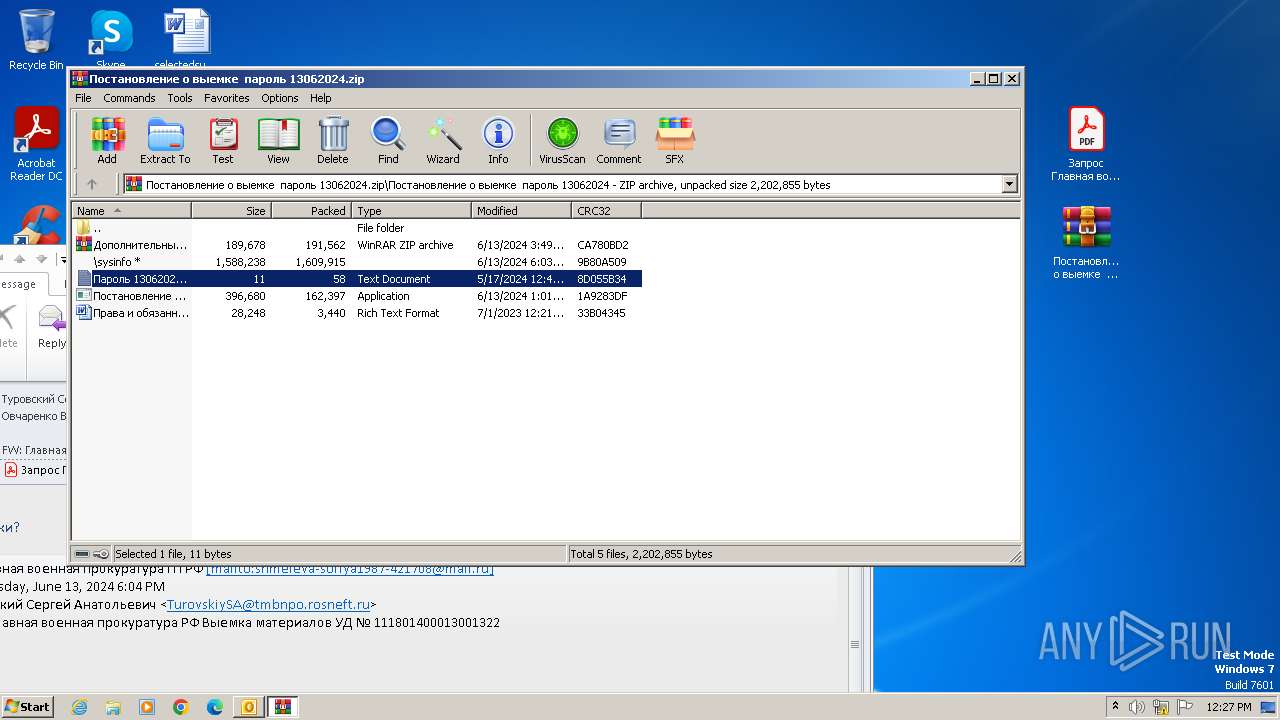This screenshot has height=720, width=1280.
Task: Click the status bar drive icon
Action: click(x=82, y=554)
